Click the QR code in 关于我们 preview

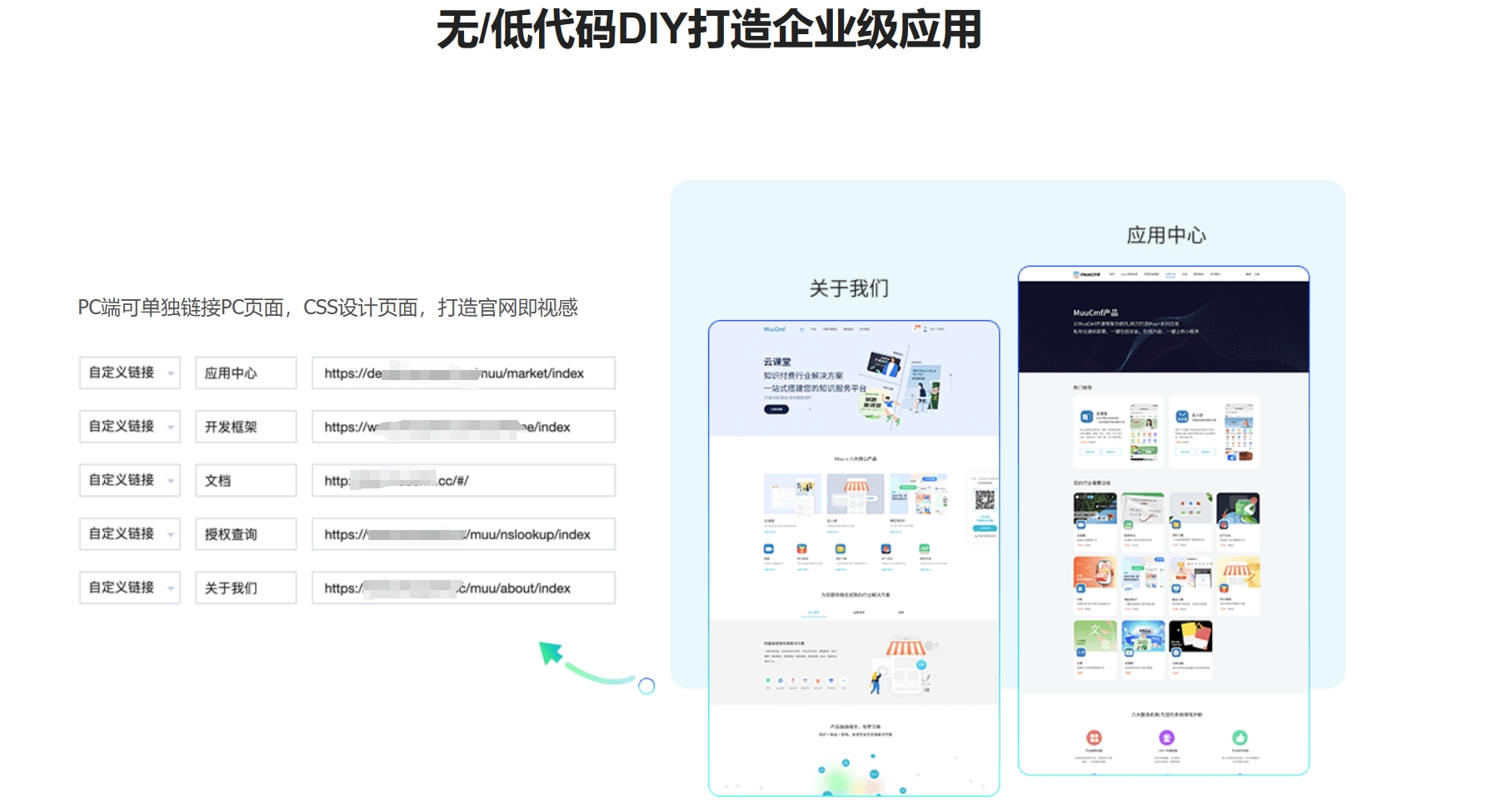click(x=985, y=499)
